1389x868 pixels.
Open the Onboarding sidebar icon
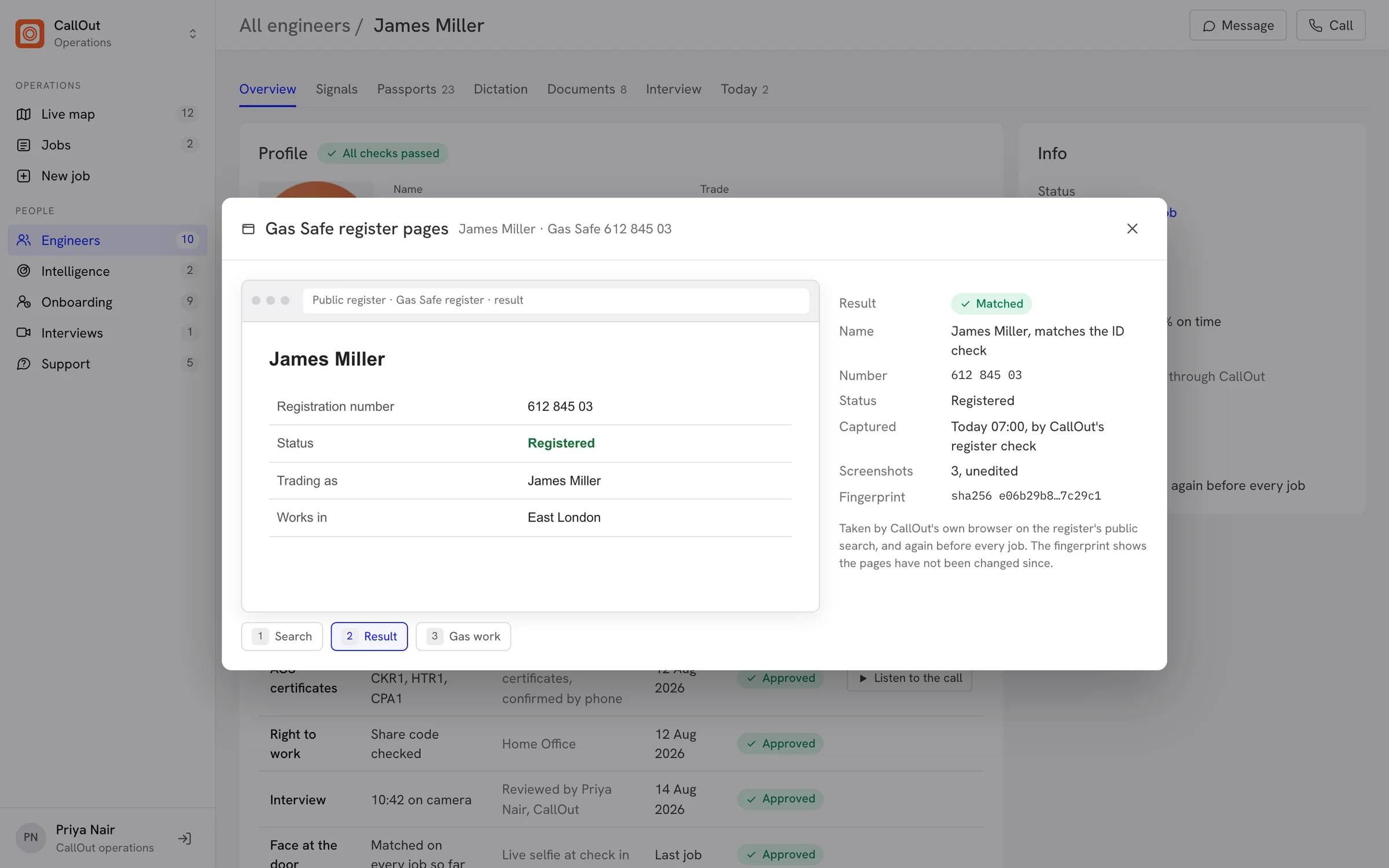(x=24, y=302)
